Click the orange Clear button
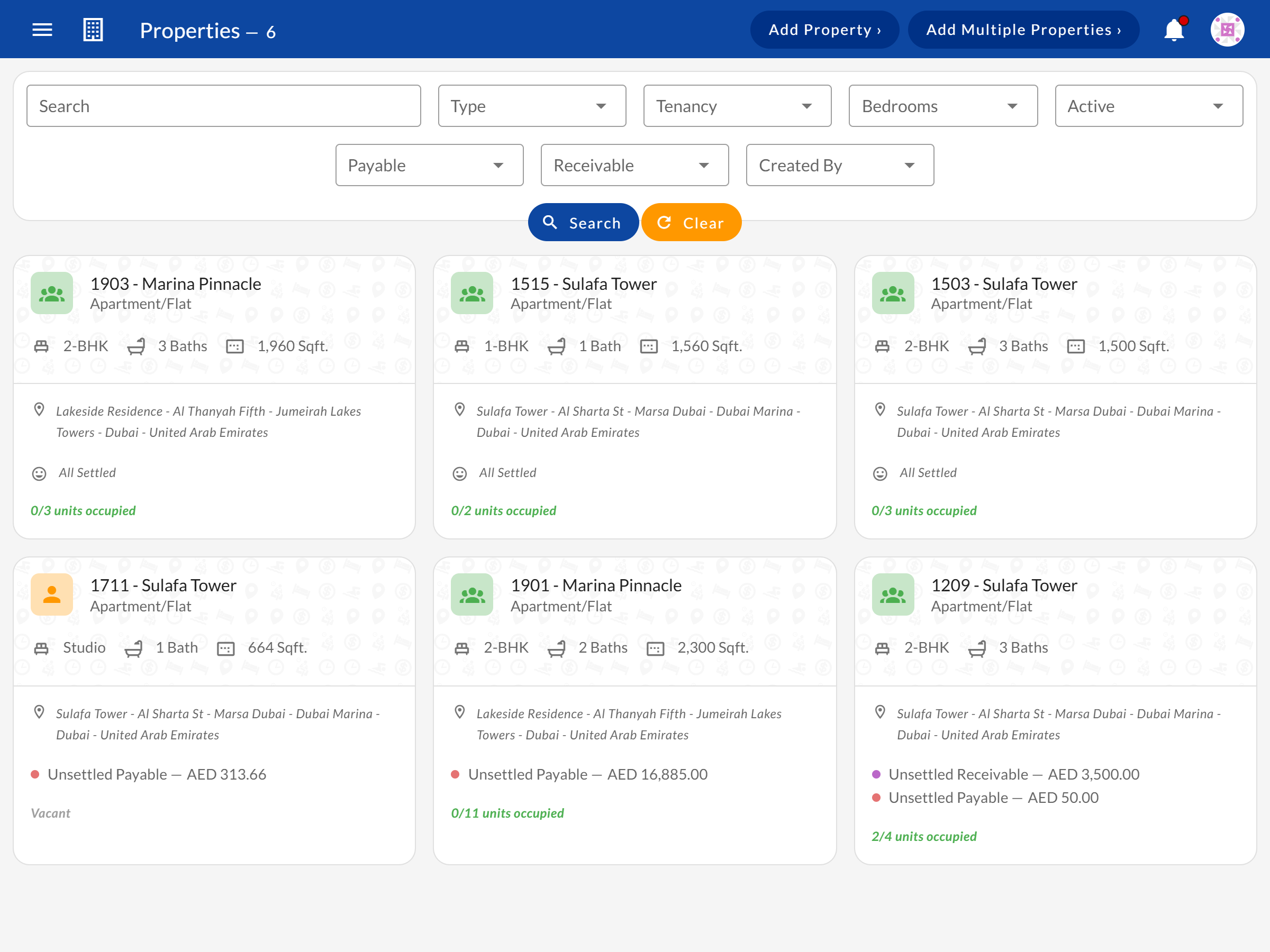Image resolution: width=1270 pixels, height=952 pixels. 691,223
